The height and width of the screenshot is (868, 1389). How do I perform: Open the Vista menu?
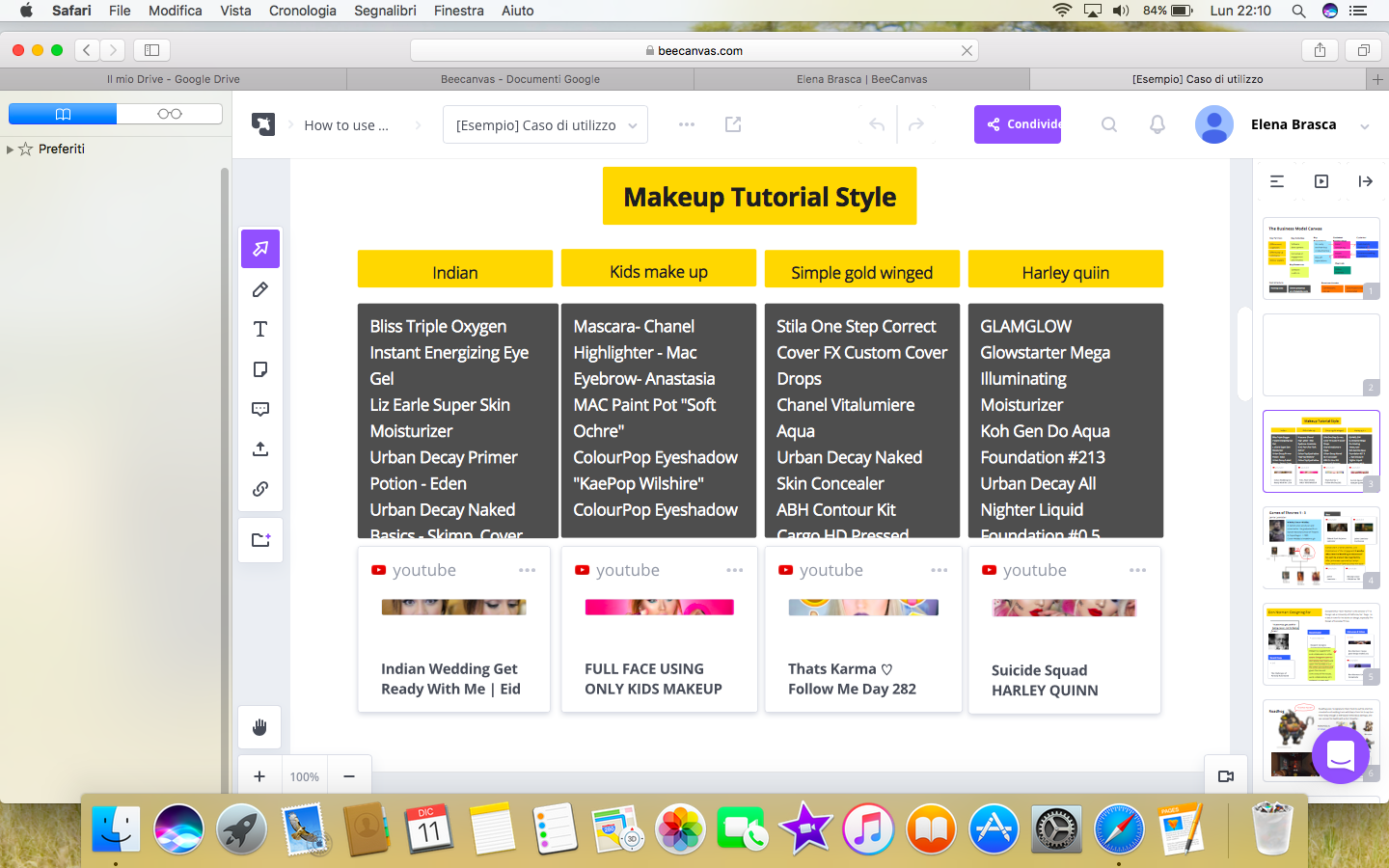point(235,11)
